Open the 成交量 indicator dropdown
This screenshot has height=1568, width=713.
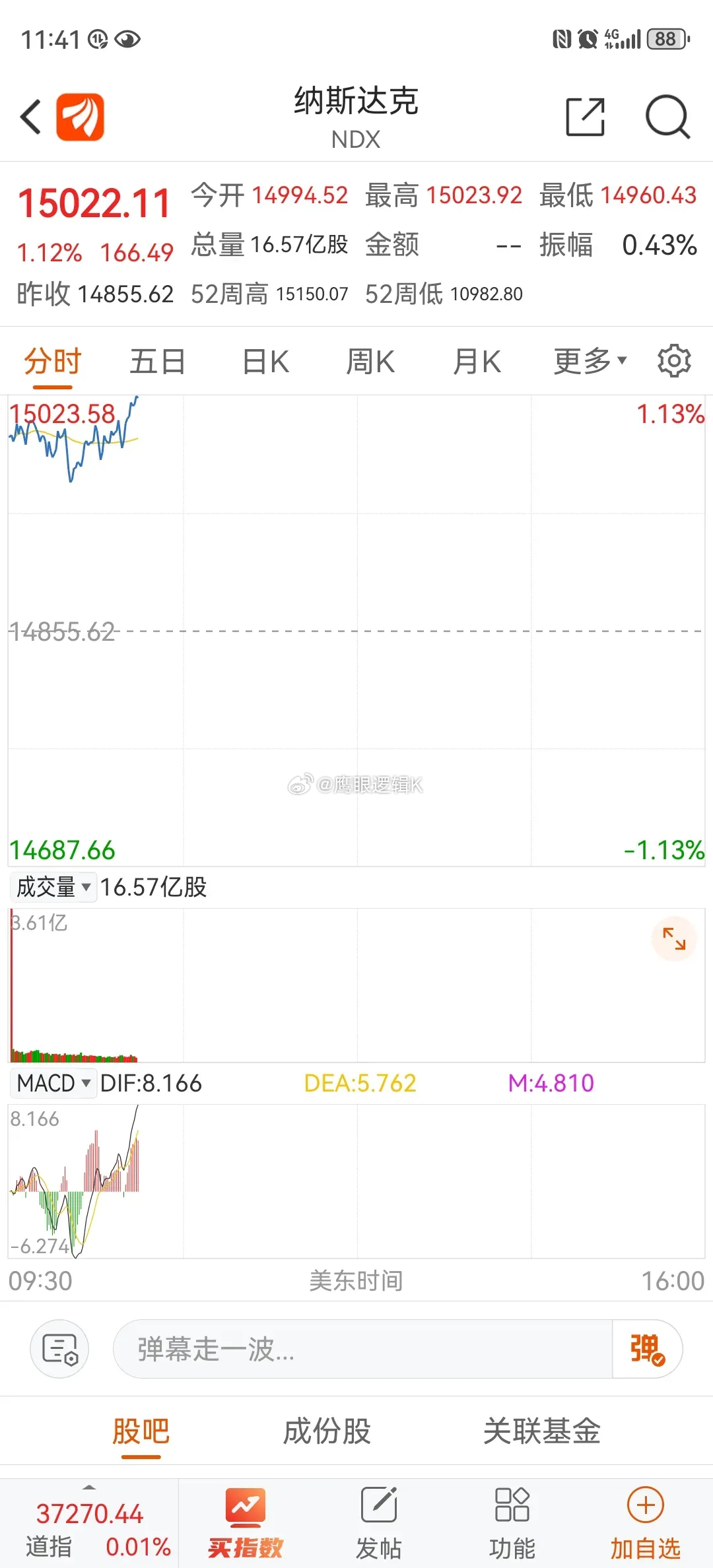click(x=53, y=887)
